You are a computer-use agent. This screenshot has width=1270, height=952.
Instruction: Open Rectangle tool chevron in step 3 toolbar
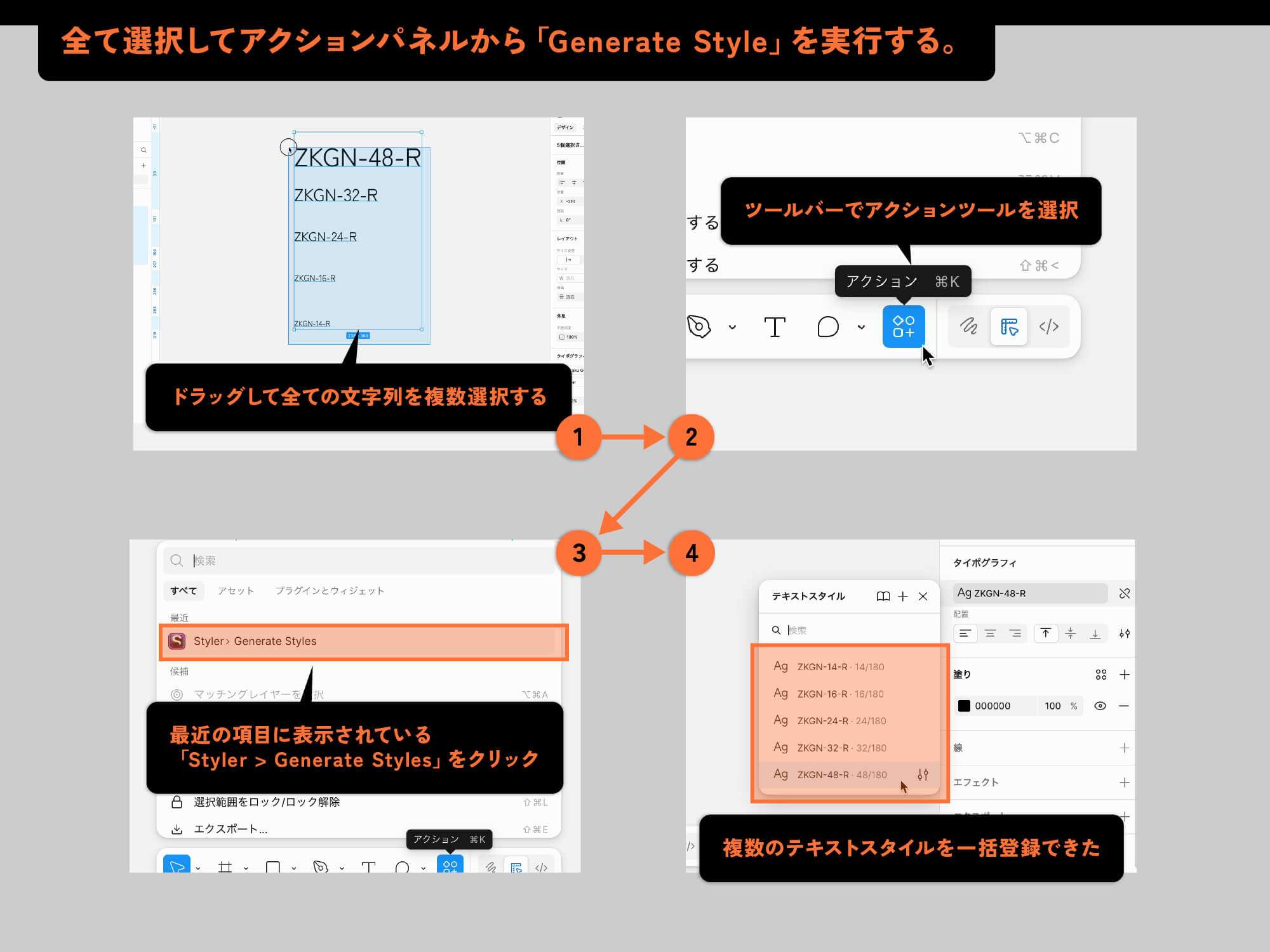coord(294,868)
